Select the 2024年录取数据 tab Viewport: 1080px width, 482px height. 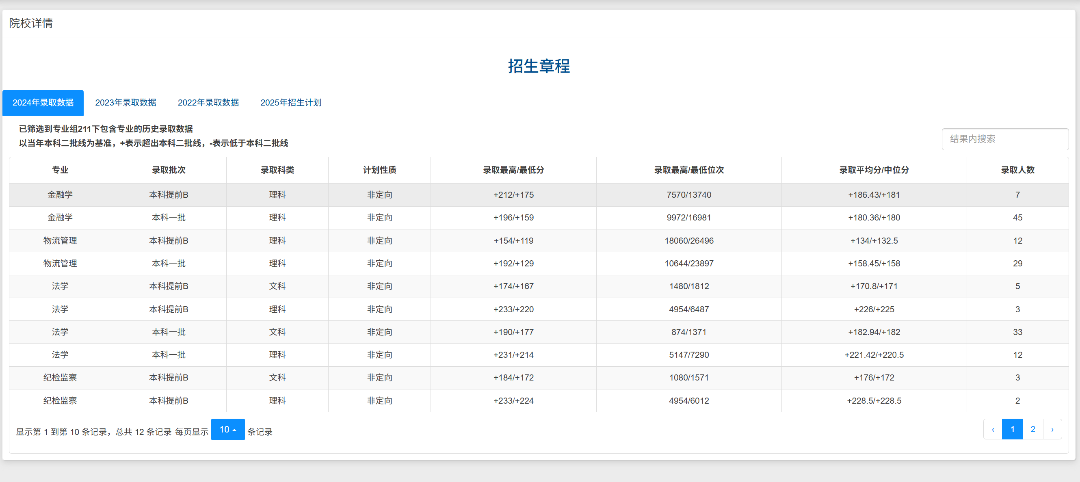point(43,103)
